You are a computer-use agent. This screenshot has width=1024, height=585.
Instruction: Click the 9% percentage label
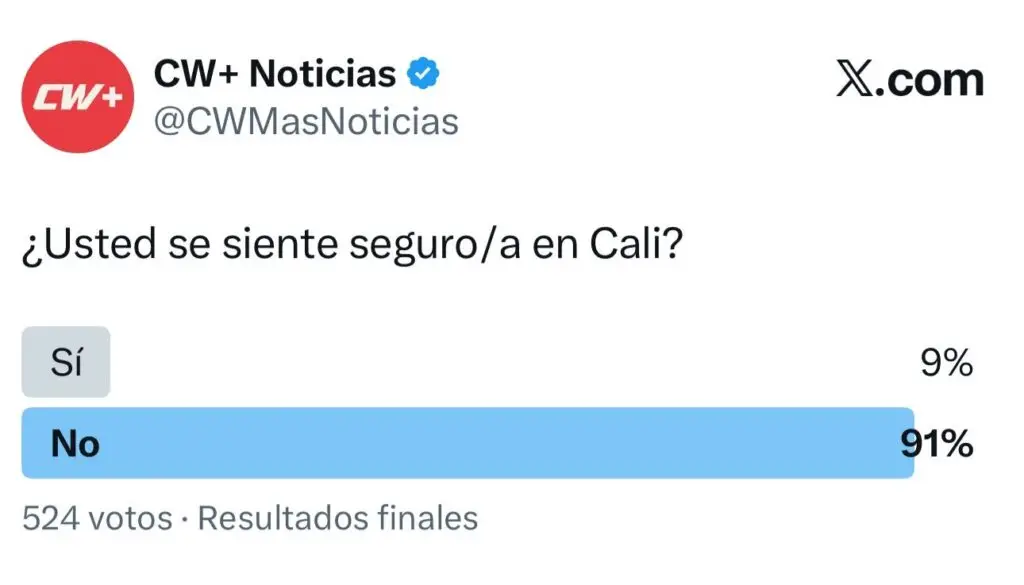pyautogui.click(x=946, y=363)
